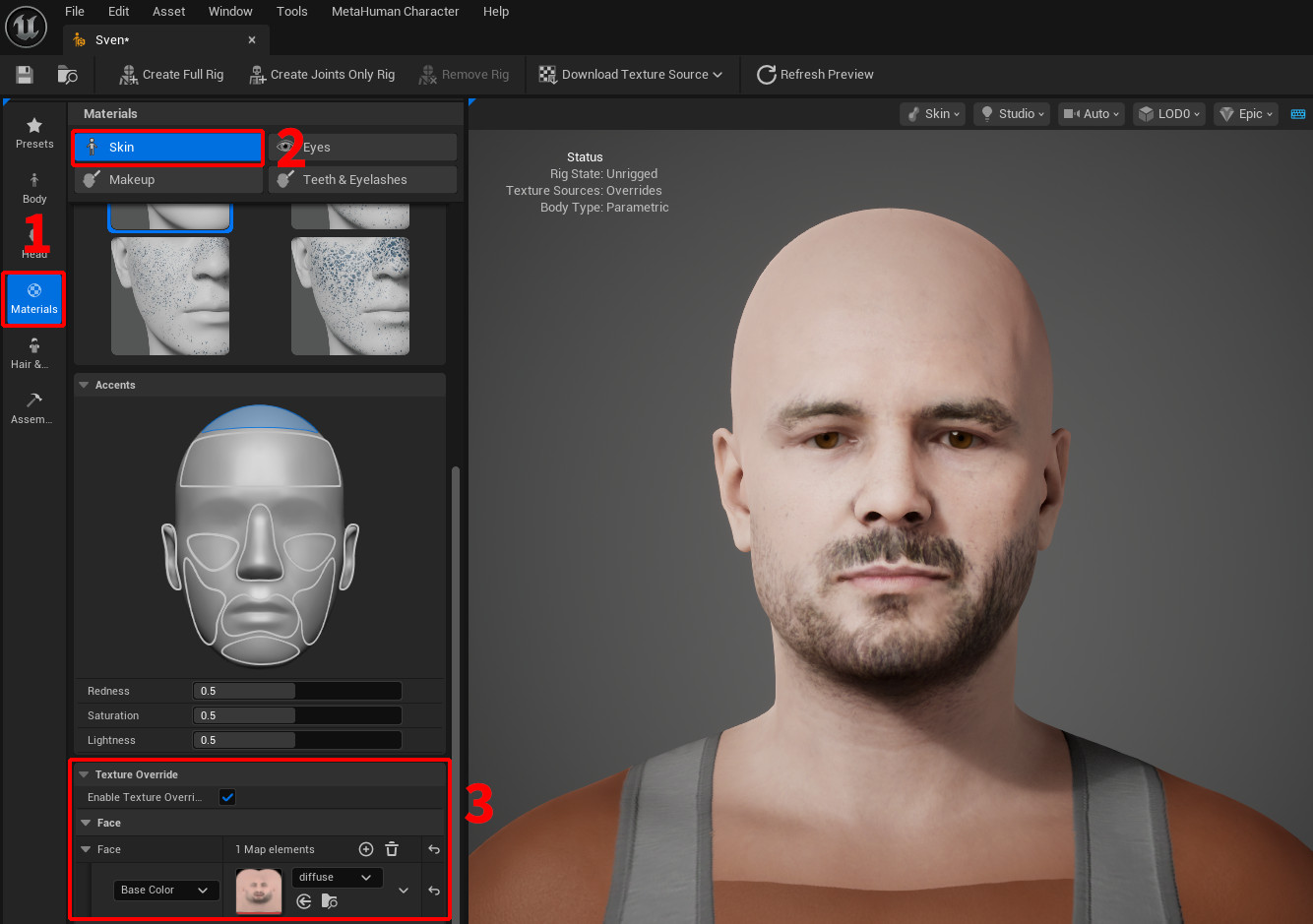Click Refresh Preview button
This screenshot has height=924, width=1313.
(815, 75)
